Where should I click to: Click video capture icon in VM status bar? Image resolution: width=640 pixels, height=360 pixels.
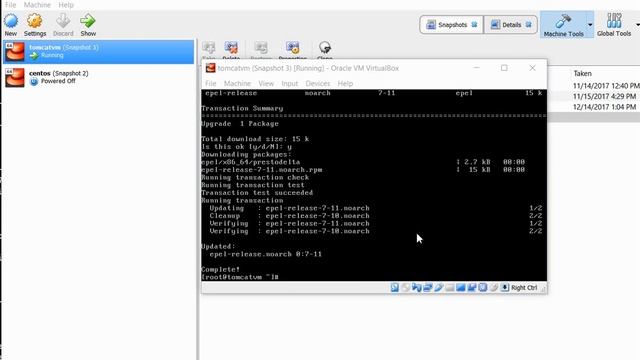point(471,287)
